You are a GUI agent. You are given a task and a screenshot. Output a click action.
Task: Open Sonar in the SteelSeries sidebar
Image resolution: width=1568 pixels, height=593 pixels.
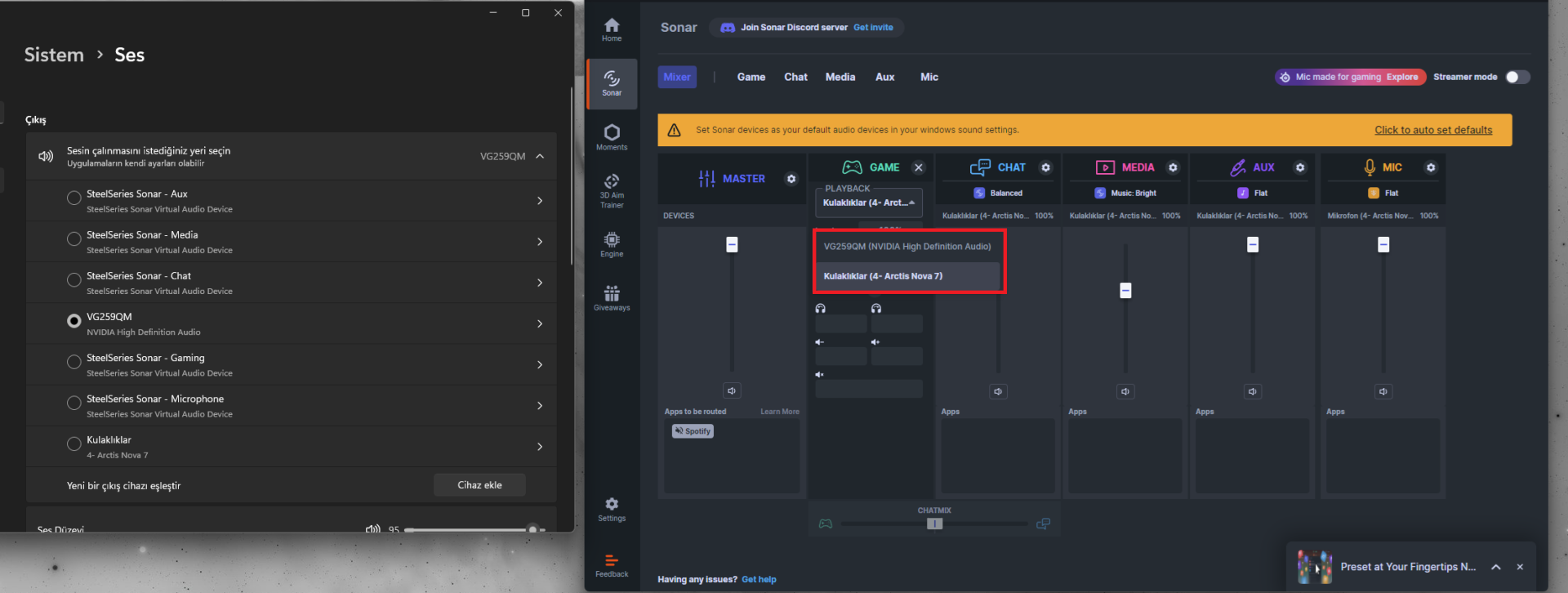(x=612, y=83)
